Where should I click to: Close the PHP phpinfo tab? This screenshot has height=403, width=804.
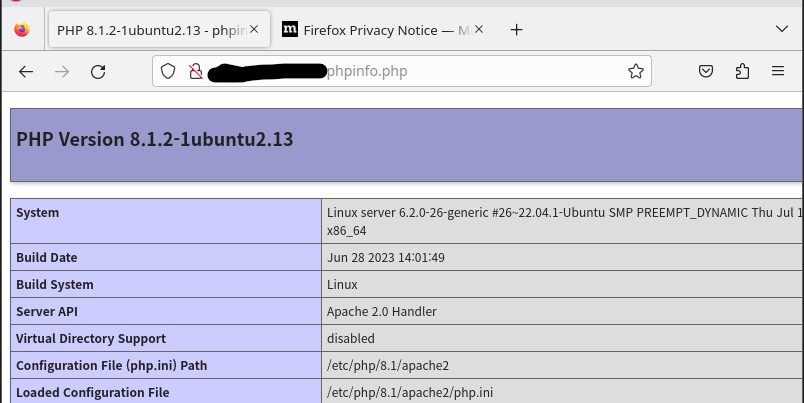click(x=253, y=30)
